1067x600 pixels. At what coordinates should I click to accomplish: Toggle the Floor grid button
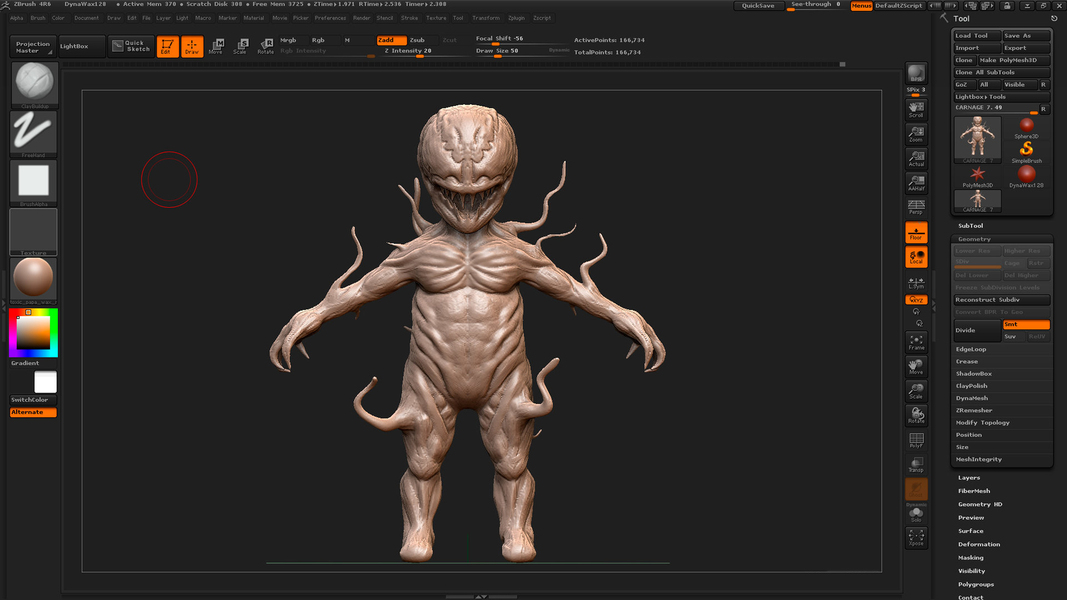pyautogui.click(x=916, y=233)
